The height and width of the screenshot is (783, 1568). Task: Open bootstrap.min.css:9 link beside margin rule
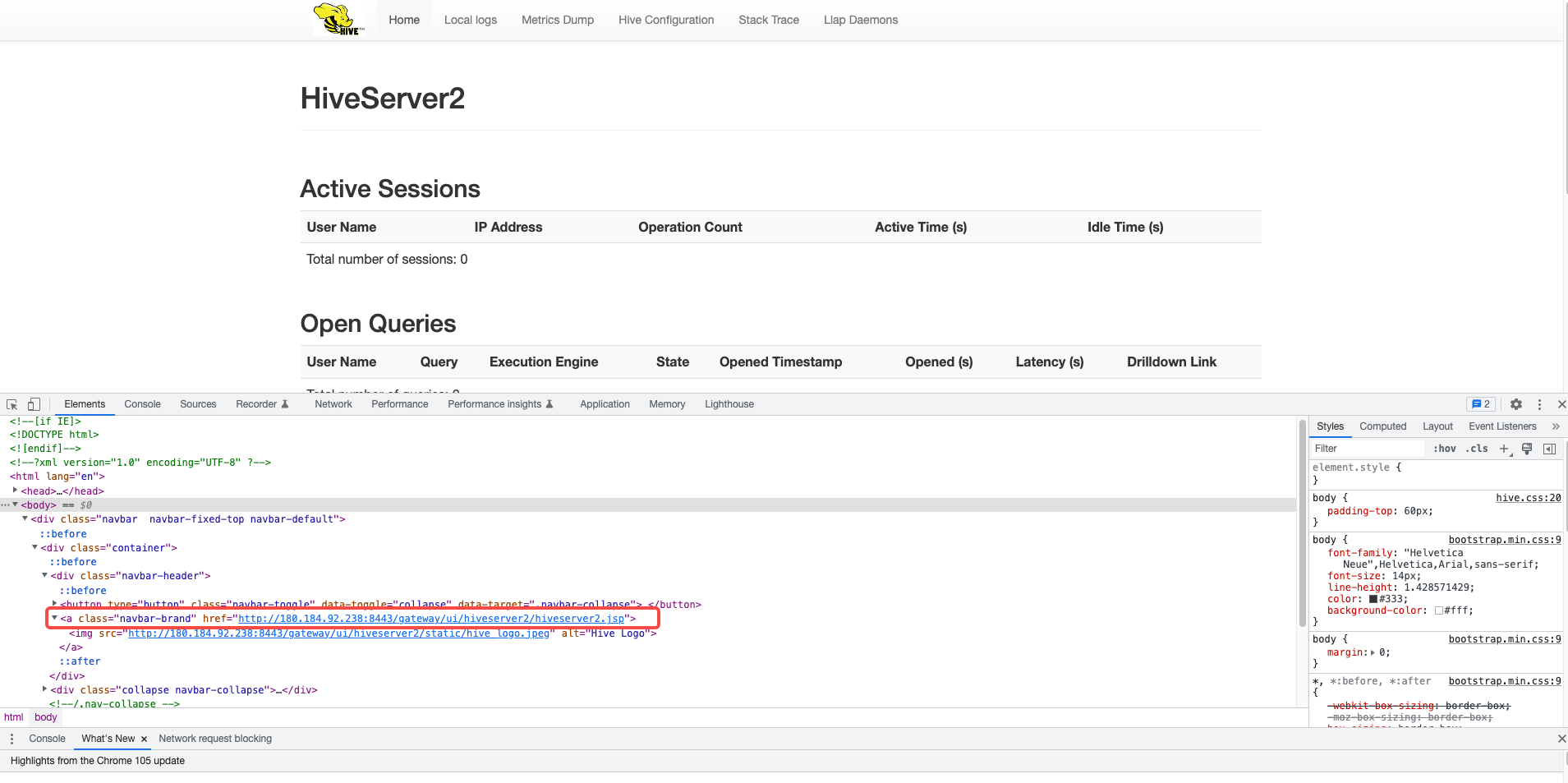pos(1505,639)
